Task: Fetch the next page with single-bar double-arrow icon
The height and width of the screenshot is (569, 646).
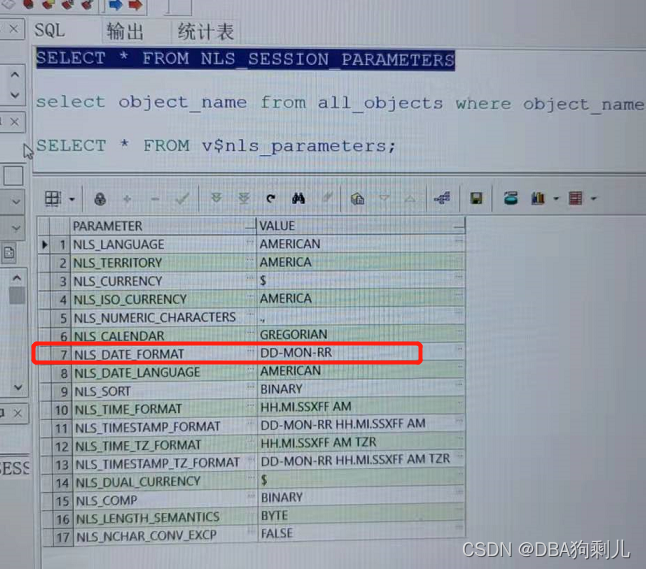Action: coord(216,198)
